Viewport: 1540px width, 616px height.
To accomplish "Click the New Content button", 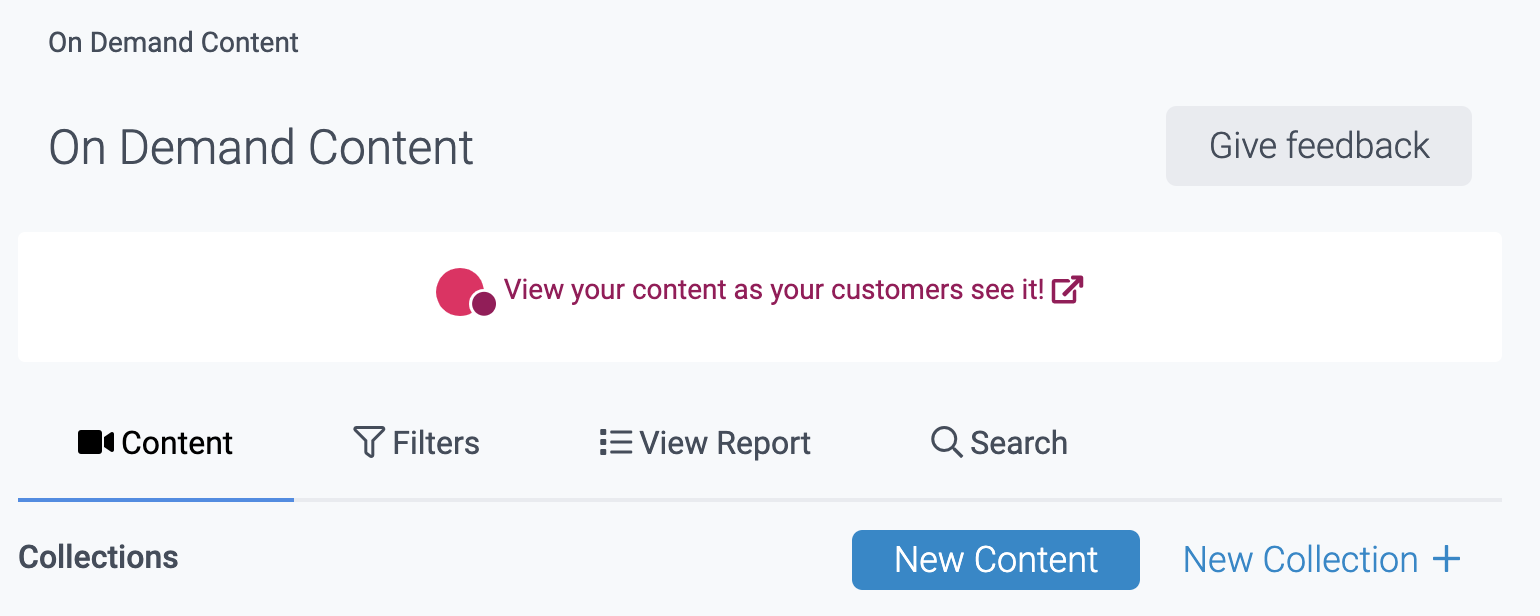I will 995,559.
